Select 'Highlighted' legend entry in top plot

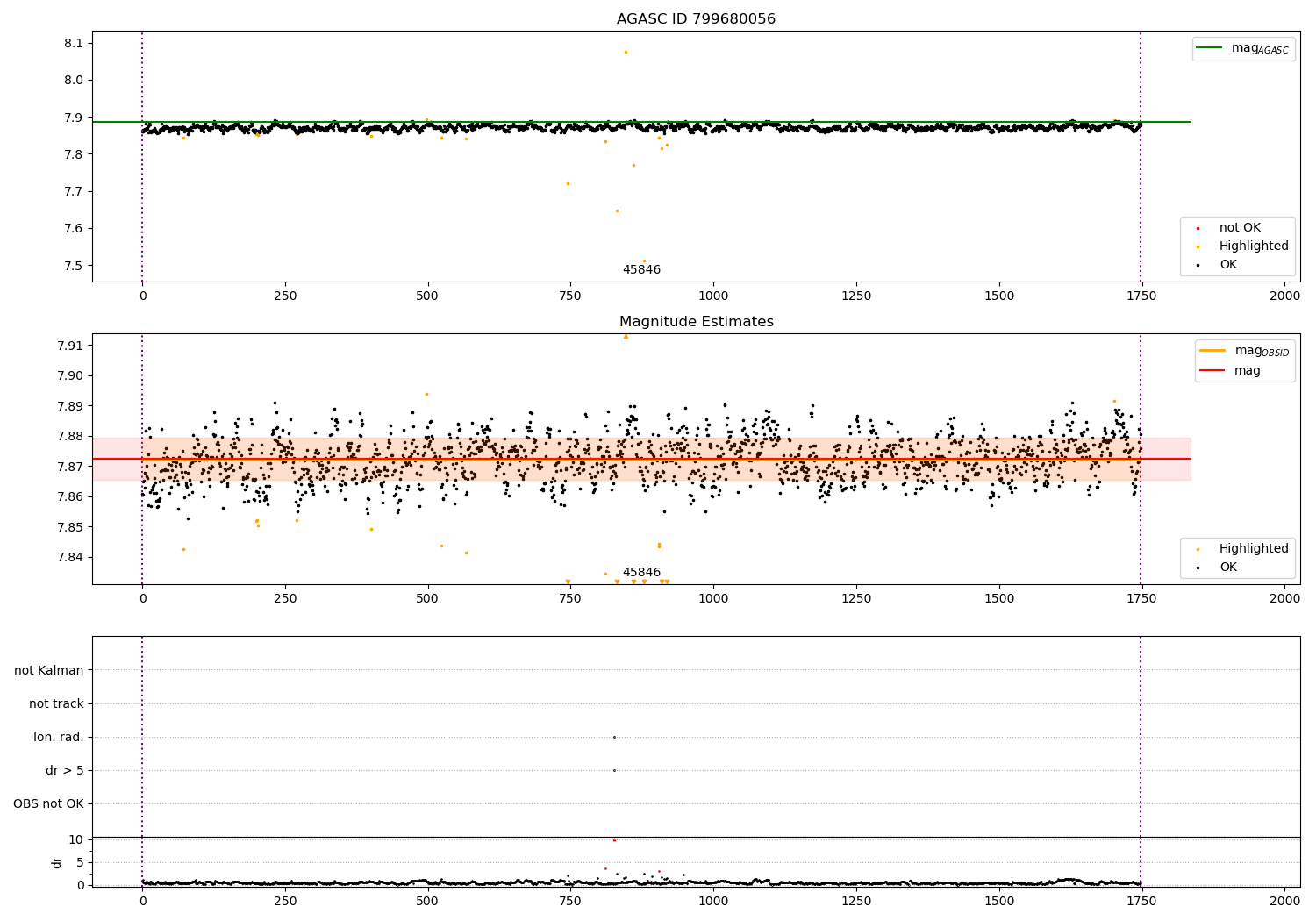(1253, 246)
